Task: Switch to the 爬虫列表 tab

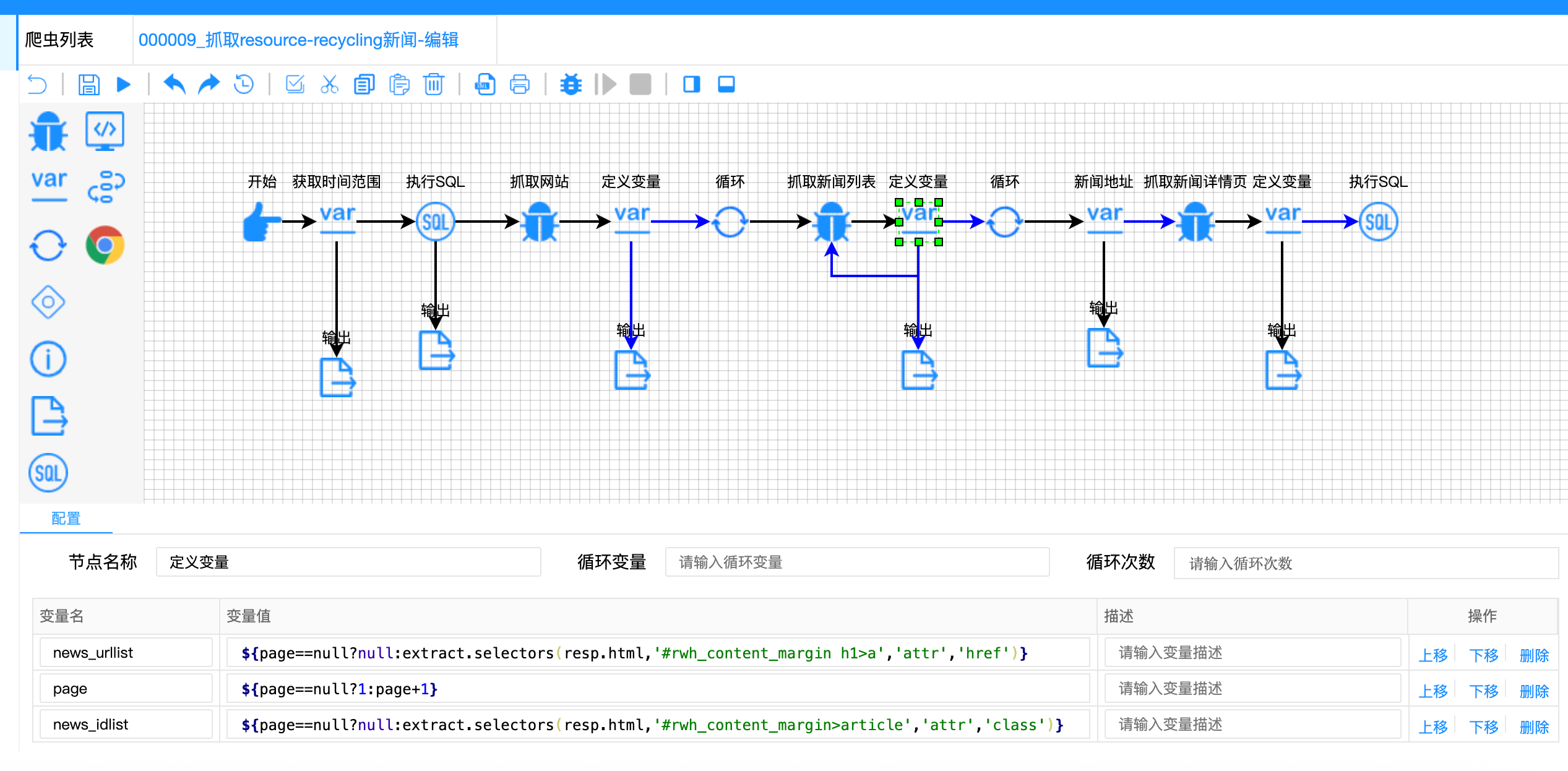Action: (x=59, y=40)
